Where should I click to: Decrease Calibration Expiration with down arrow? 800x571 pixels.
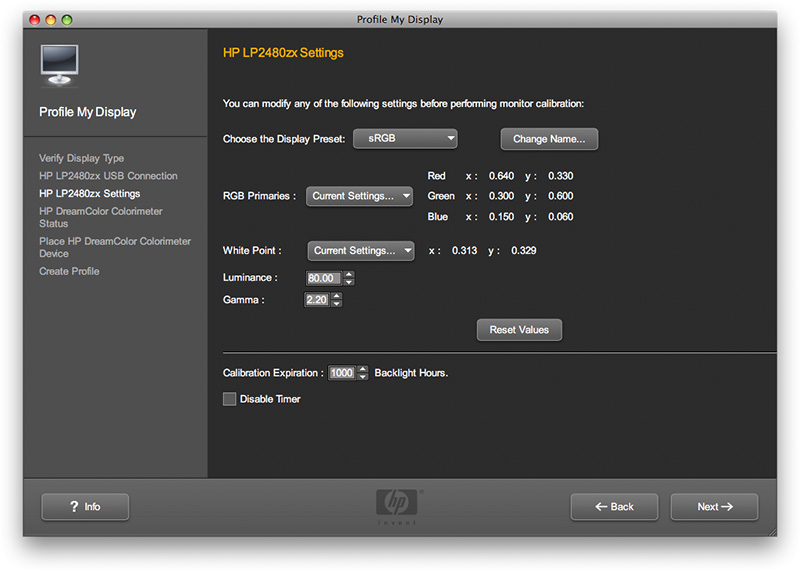coord(363,377)
